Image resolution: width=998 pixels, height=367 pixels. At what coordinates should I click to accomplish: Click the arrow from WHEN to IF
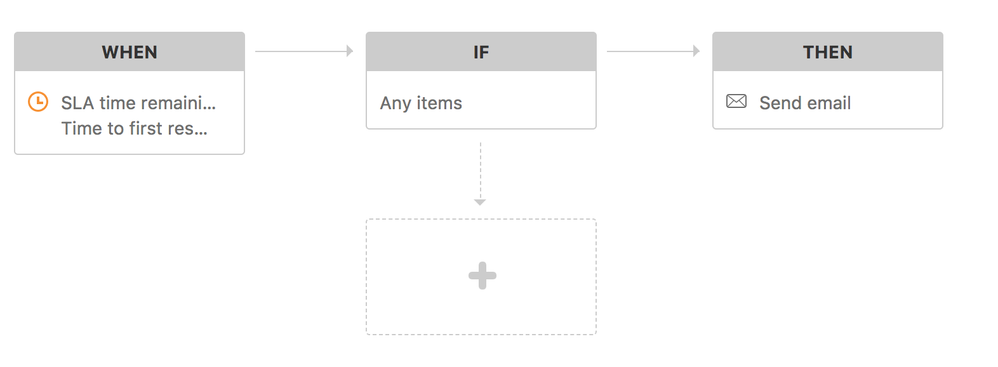pos(304,51)
